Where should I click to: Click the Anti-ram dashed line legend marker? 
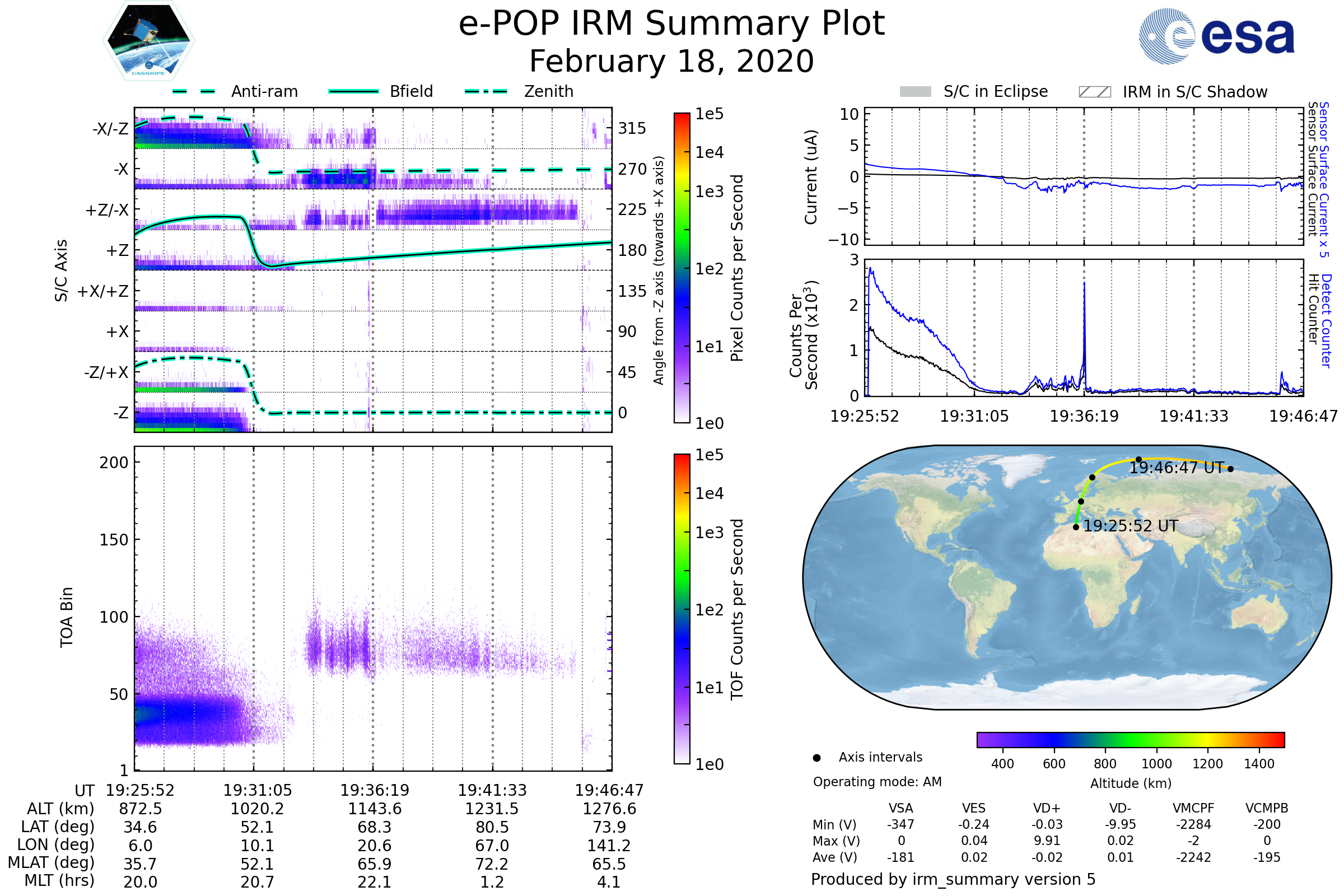(x=194, y=91)
